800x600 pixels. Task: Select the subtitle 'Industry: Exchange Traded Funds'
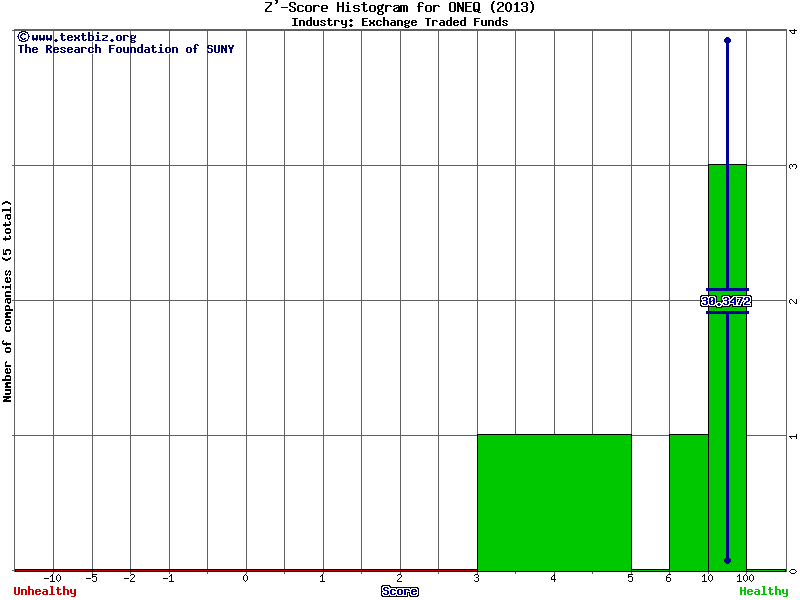click(399, 22)
